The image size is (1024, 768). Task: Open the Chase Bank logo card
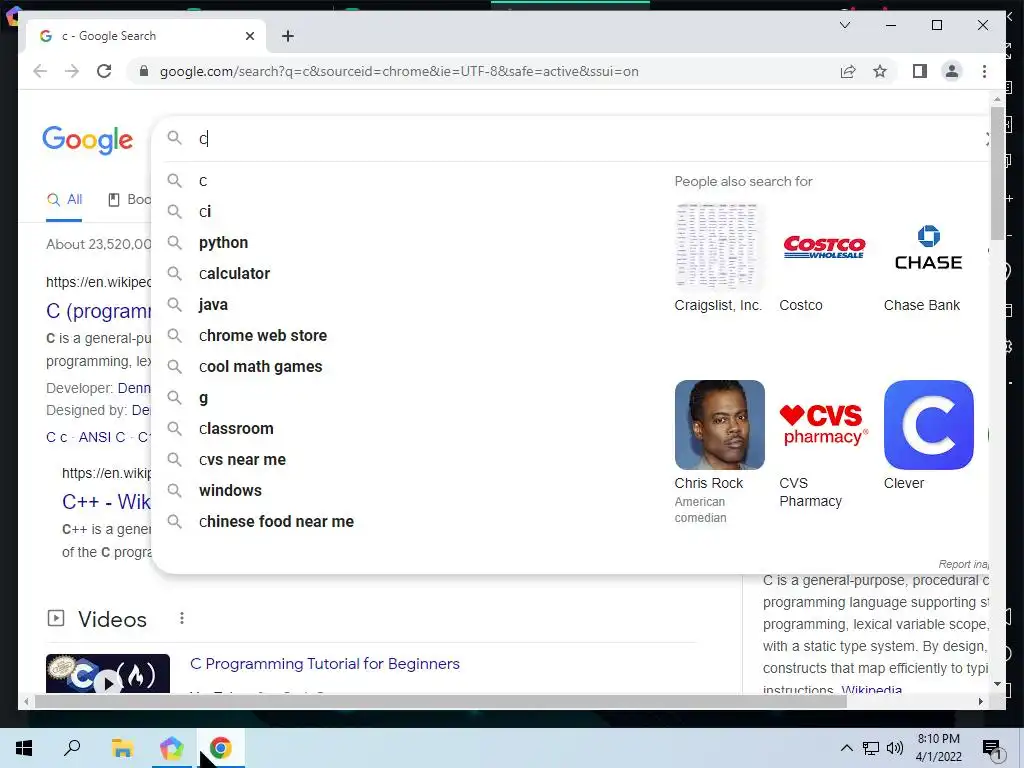(929, 248)
